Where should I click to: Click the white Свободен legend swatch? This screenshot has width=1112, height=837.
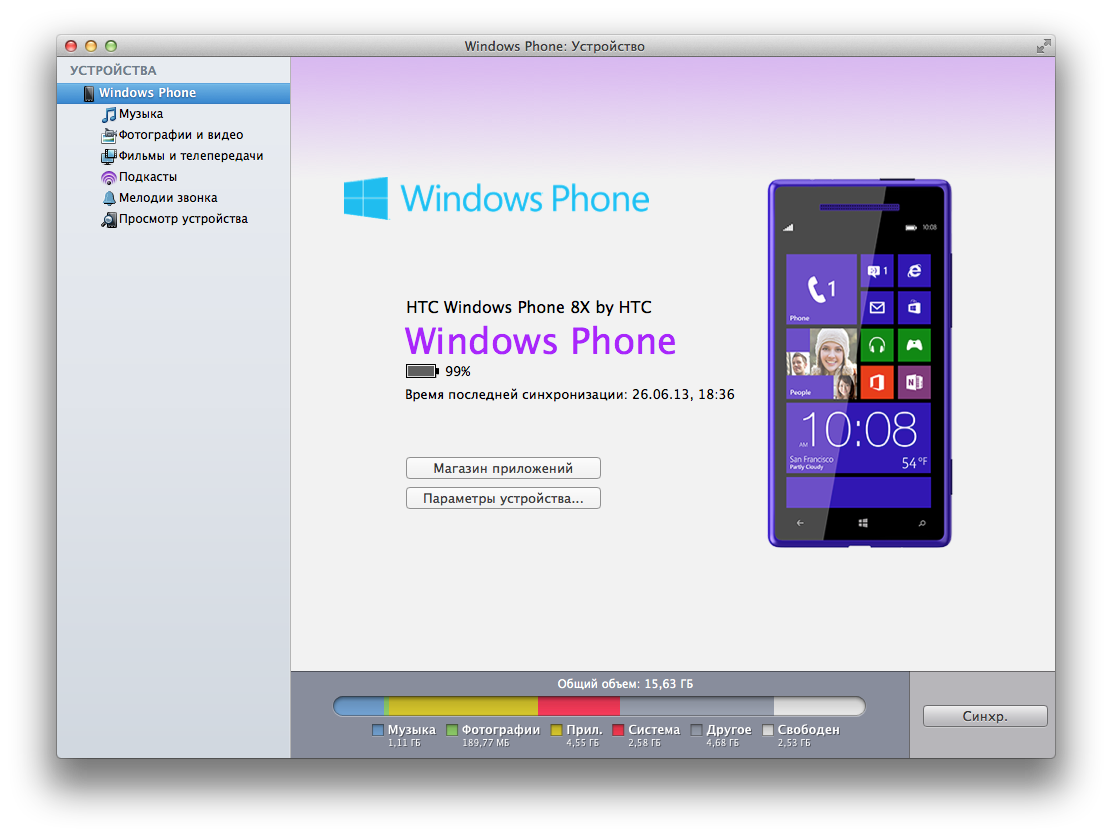[767, 730]
